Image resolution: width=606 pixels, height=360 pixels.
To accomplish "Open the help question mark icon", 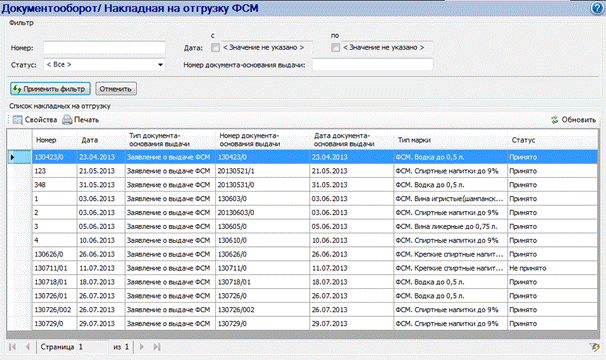I will click(597, 8).
